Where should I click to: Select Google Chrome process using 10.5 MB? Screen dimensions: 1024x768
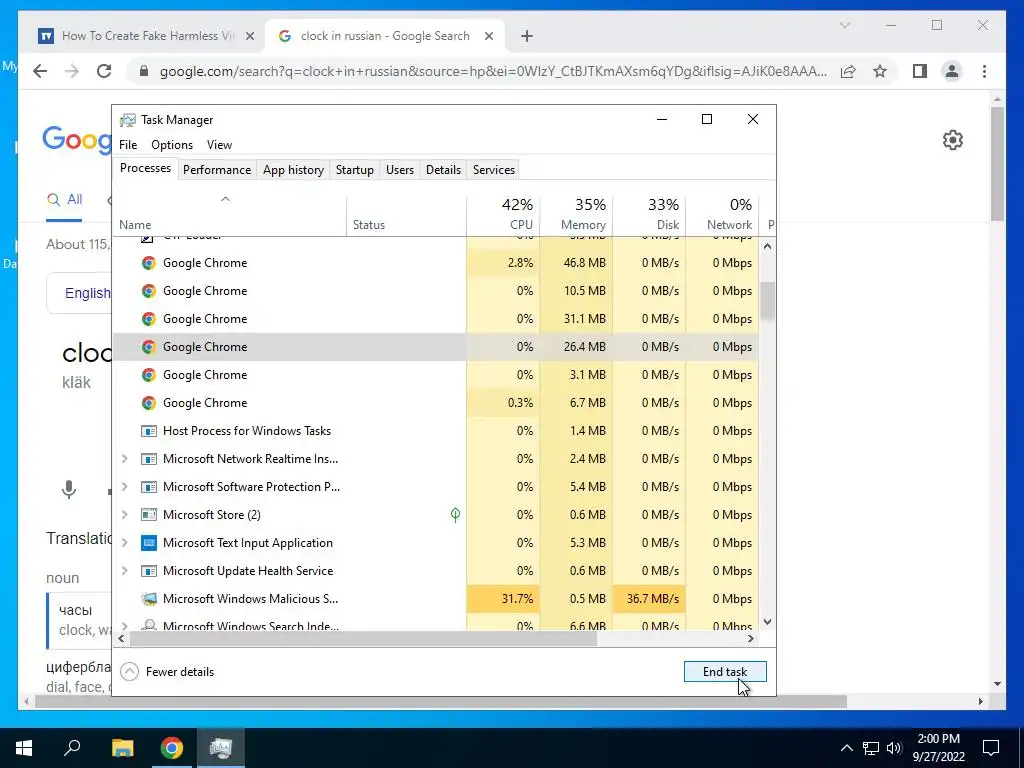436,291
